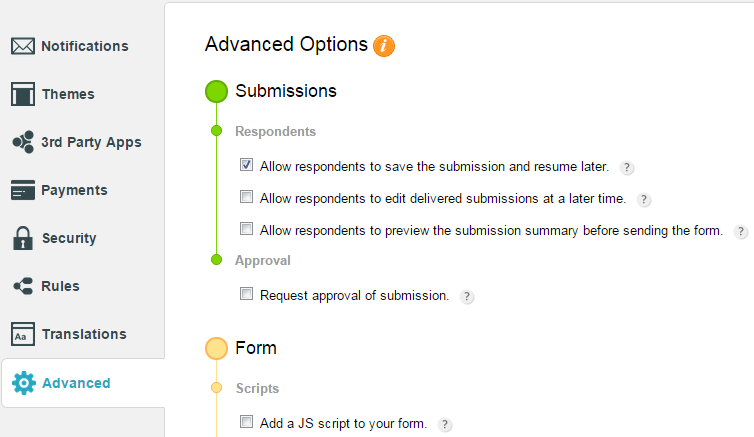Check preview submission summary before sending

pos(246,228)
